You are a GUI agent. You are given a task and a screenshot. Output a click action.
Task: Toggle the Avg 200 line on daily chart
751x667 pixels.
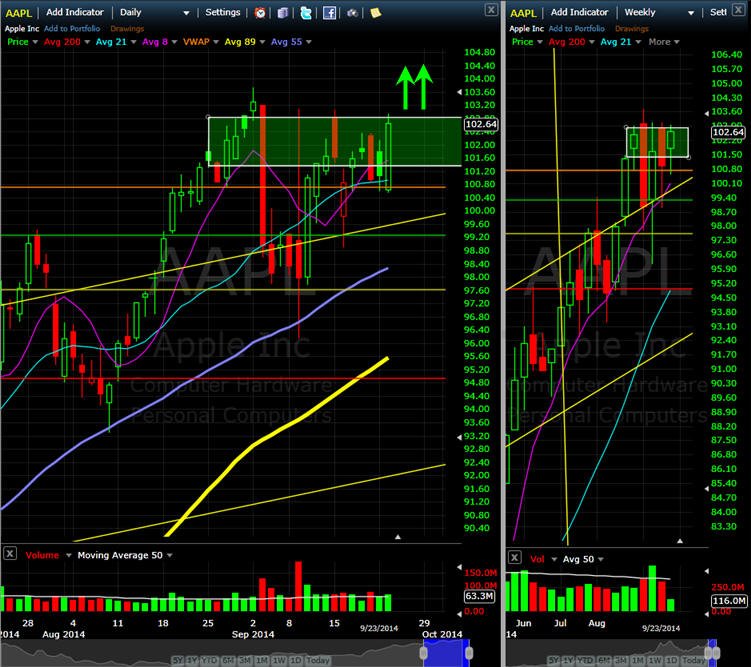click(62, 42)
